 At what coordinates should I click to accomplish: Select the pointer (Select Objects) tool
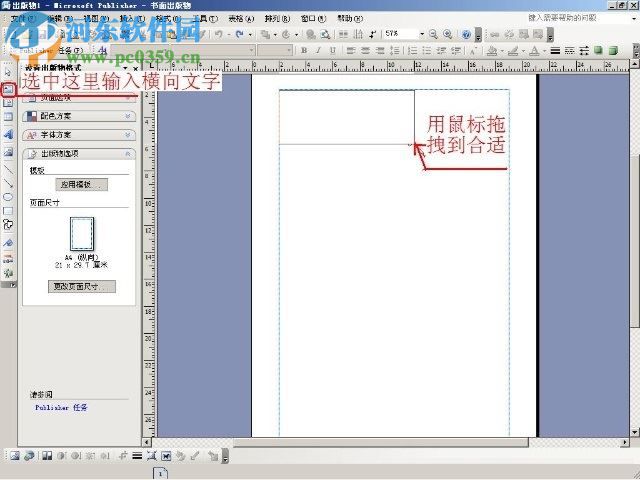point(8,72)
